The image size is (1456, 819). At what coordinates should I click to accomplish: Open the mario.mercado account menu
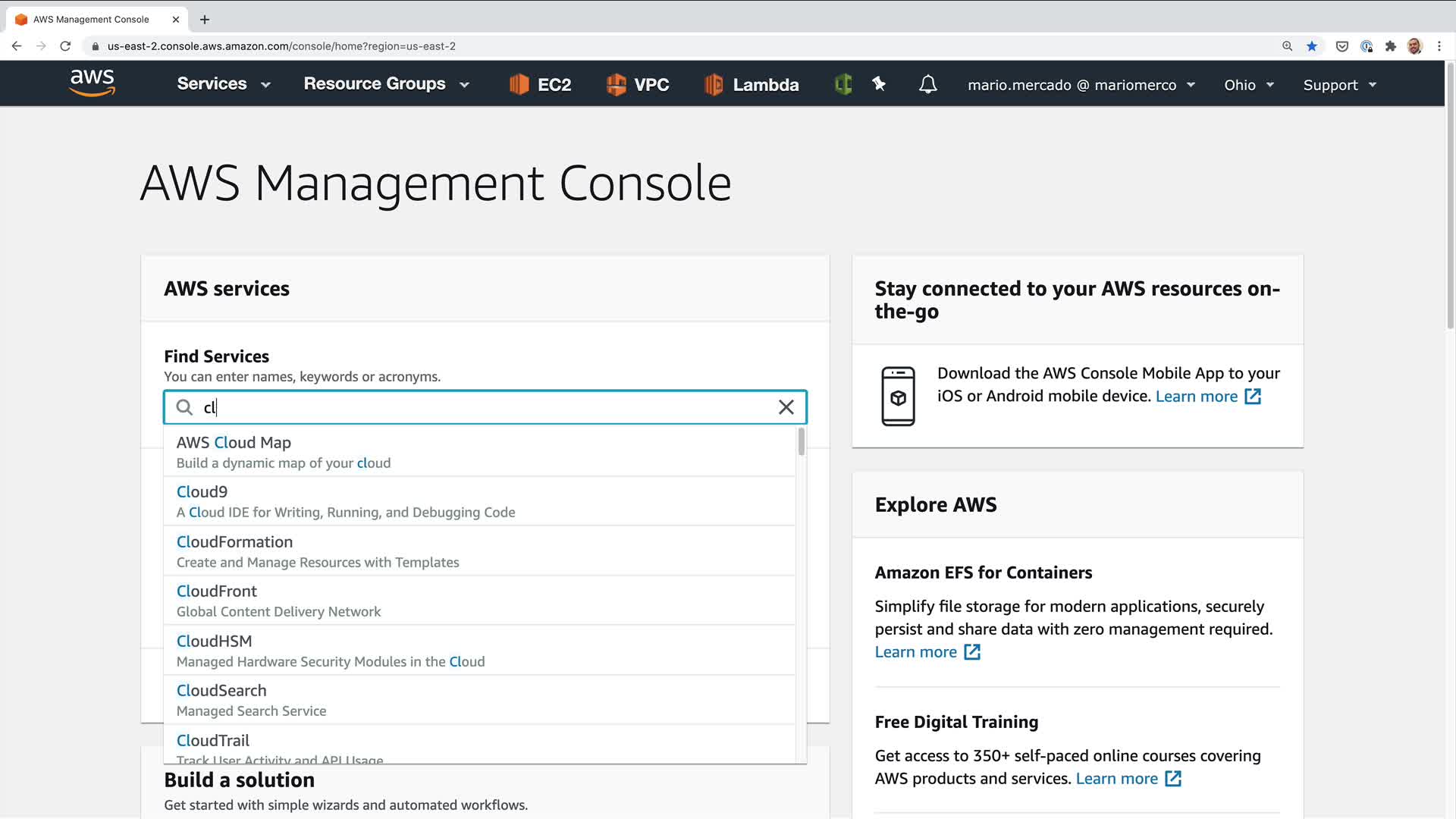pyautogui.click(x=1081, y=85)
